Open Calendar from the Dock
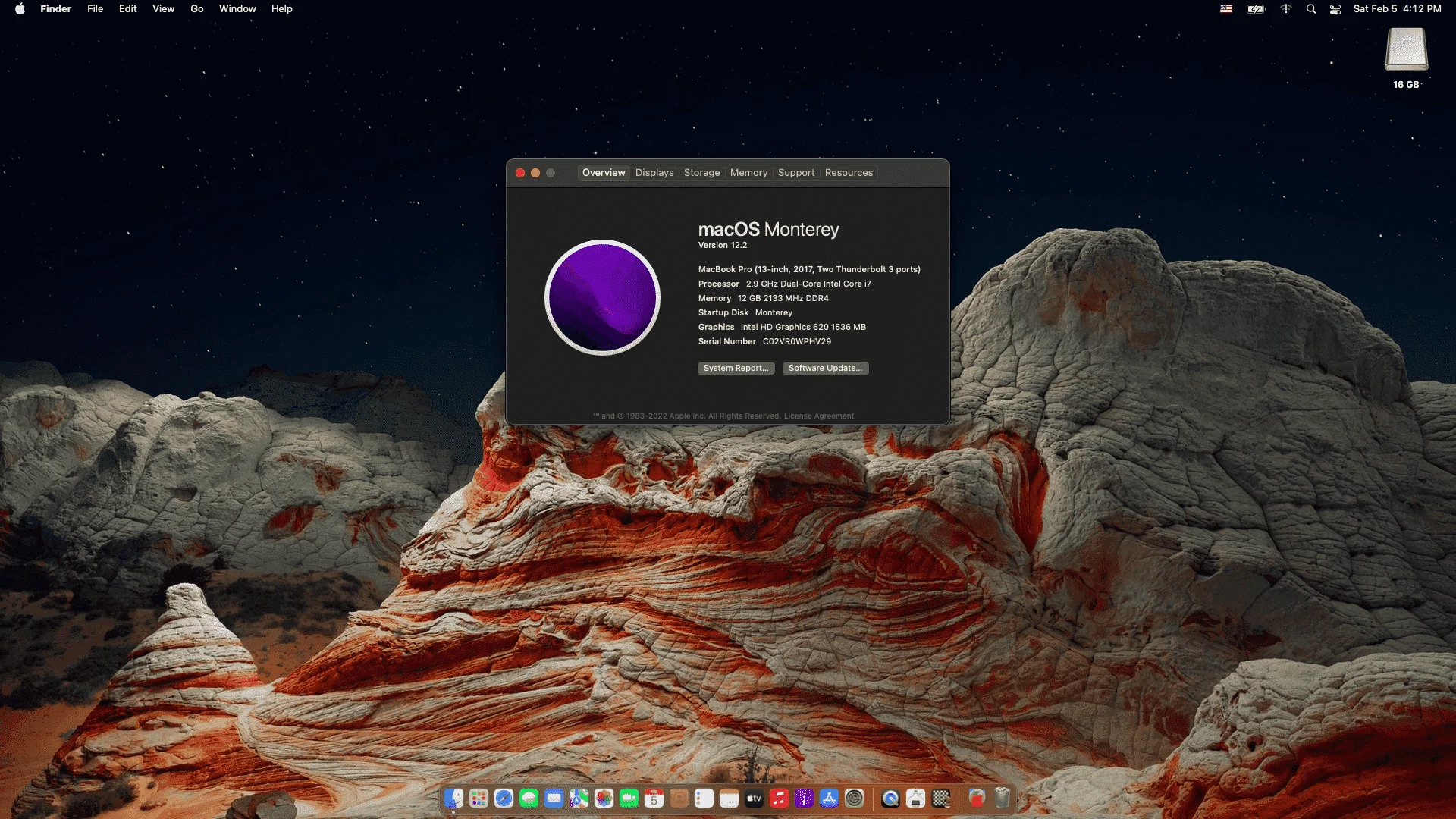 pyautogui.click(x=654, y=798)
